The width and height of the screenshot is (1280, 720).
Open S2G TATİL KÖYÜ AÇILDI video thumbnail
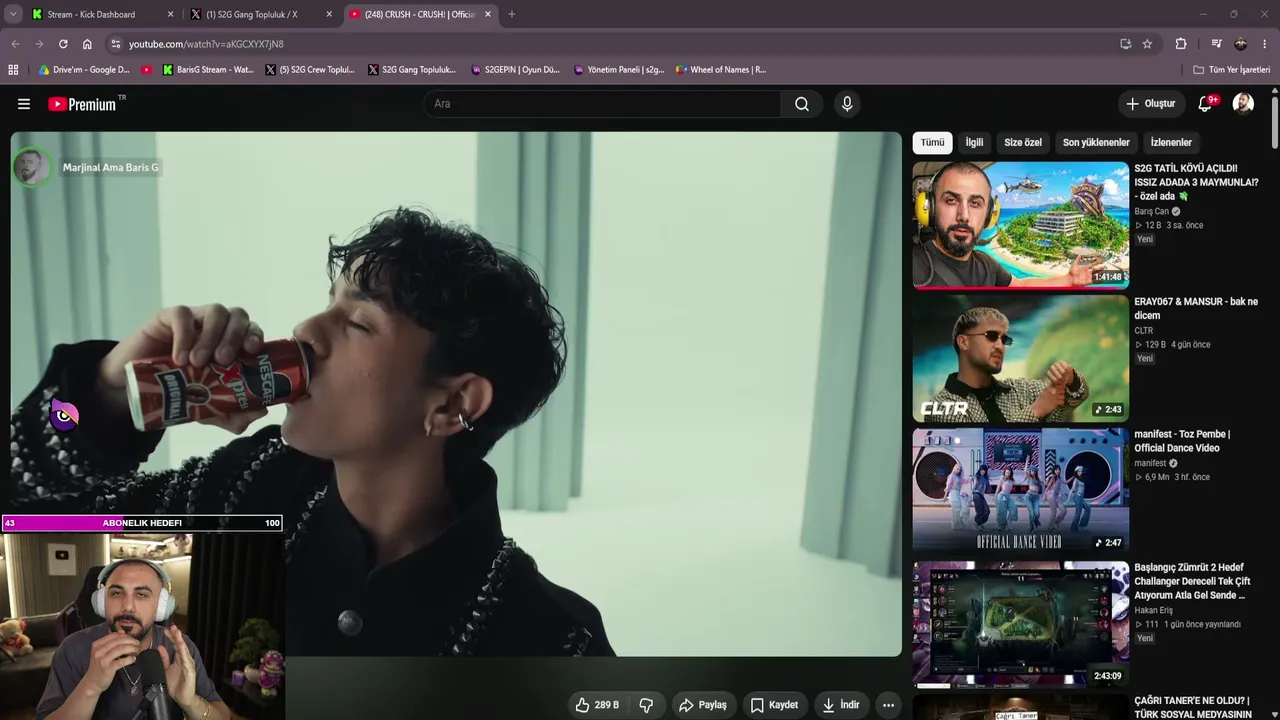coord(1021,225)
